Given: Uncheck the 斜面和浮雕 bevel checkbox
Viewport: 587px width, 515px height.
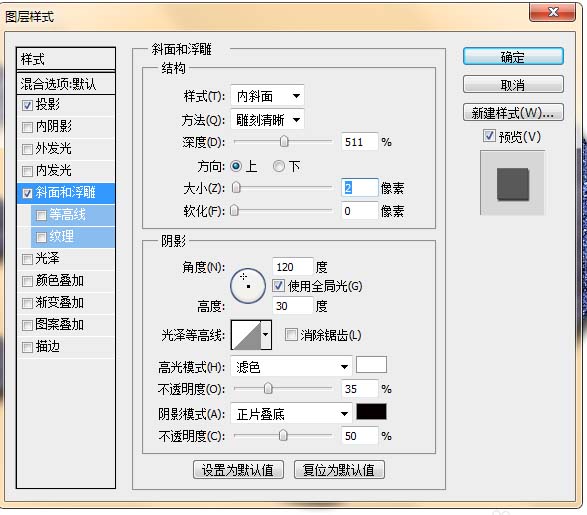Looking at the screenshot, I should pyautogui.click(x=27, y=193).
